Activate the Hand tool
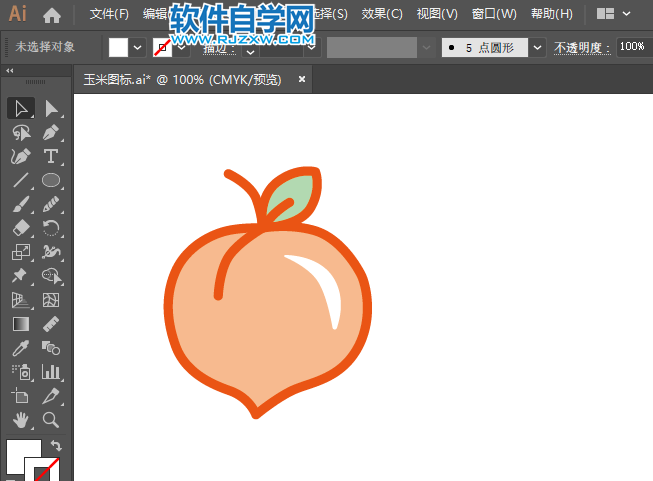The image size is (653, 481). tap(21, 420)
